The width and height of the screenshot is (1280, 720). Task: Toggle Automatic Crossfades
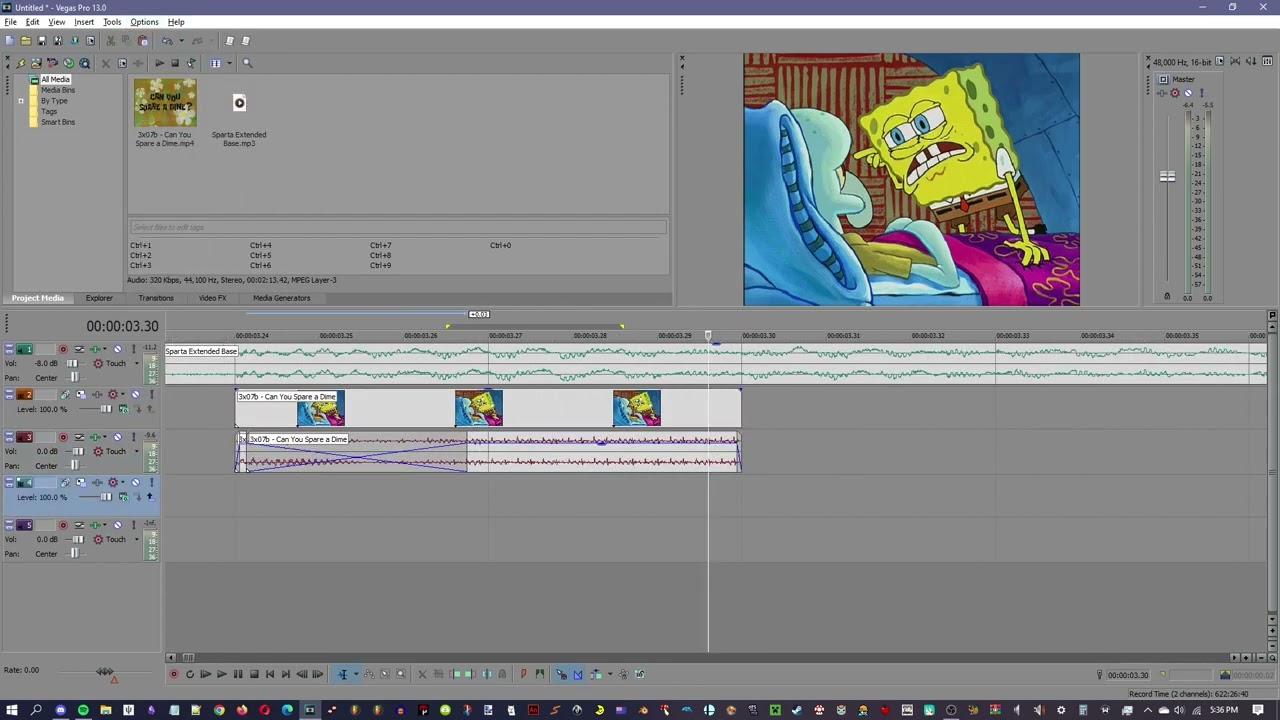pyautogui.click(x=577, y=674)
